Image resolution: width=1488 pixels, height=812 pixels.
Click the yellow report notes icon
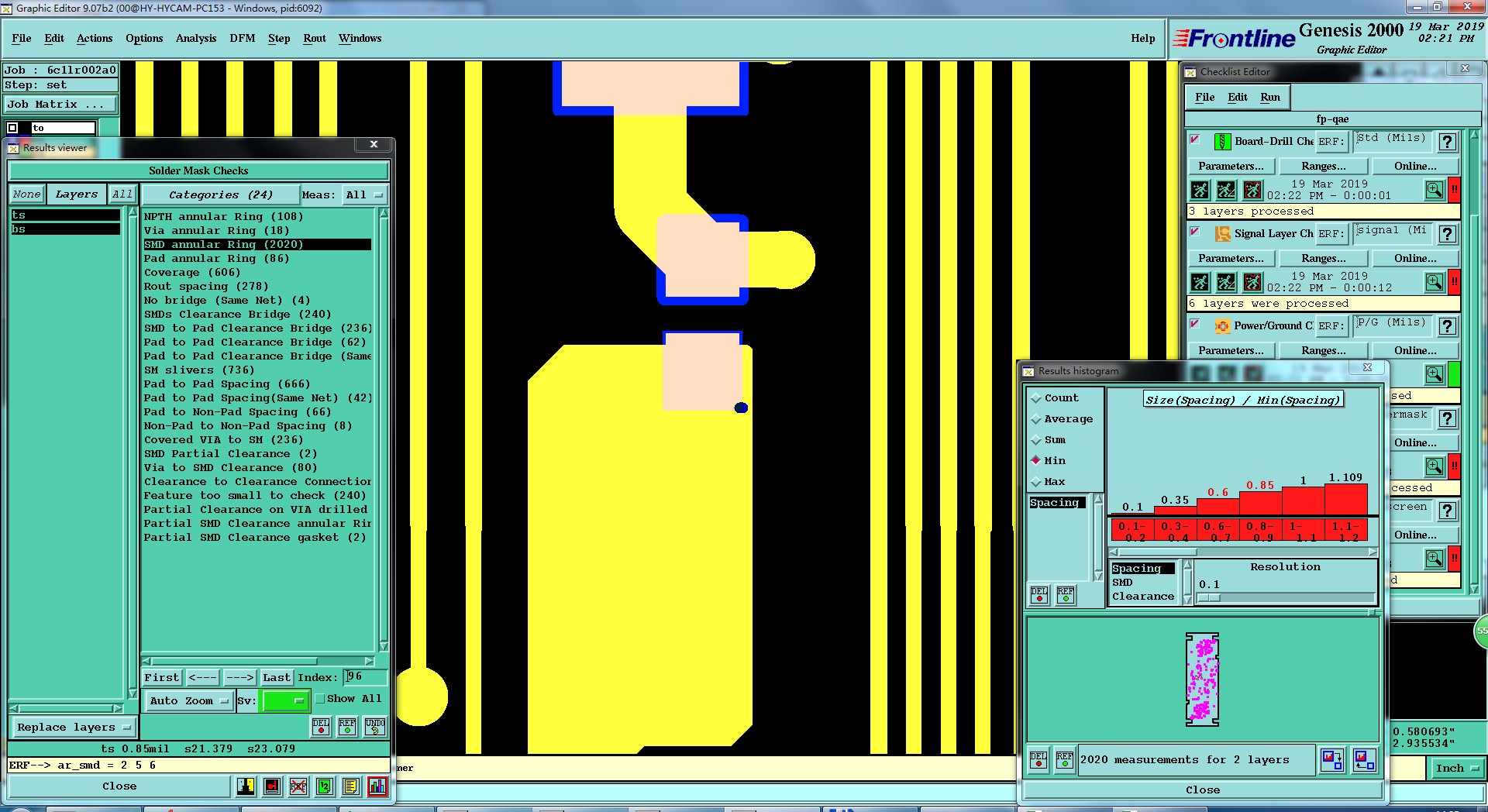pos(351,786)
